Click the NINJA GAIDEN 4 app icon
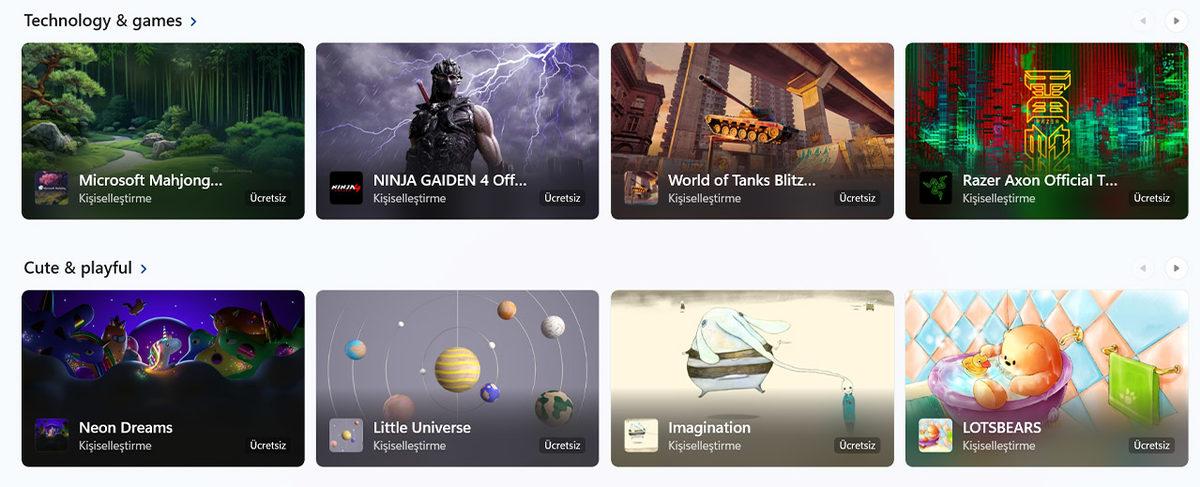This screenshot has height=487, width=1200. [x=346, y=188]
